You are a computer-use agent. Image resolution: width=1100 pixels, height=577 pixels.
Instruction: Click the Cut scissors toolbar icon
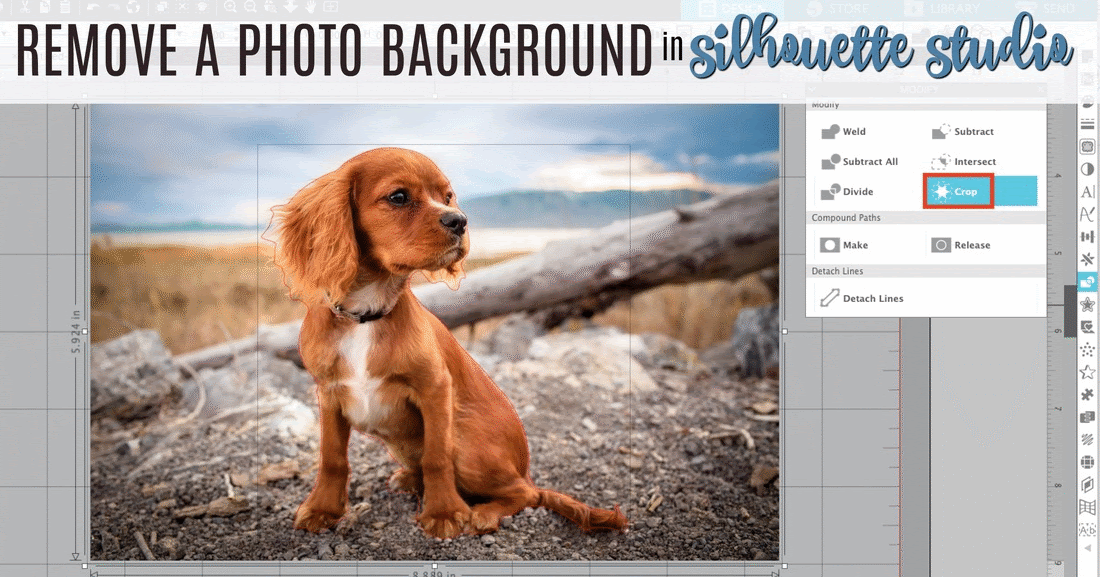pos(25,7)
